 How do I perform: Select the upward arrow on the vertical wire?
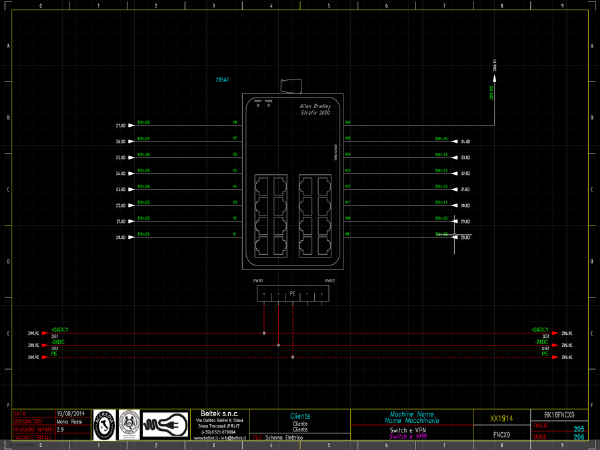click(x=494, y=78)
